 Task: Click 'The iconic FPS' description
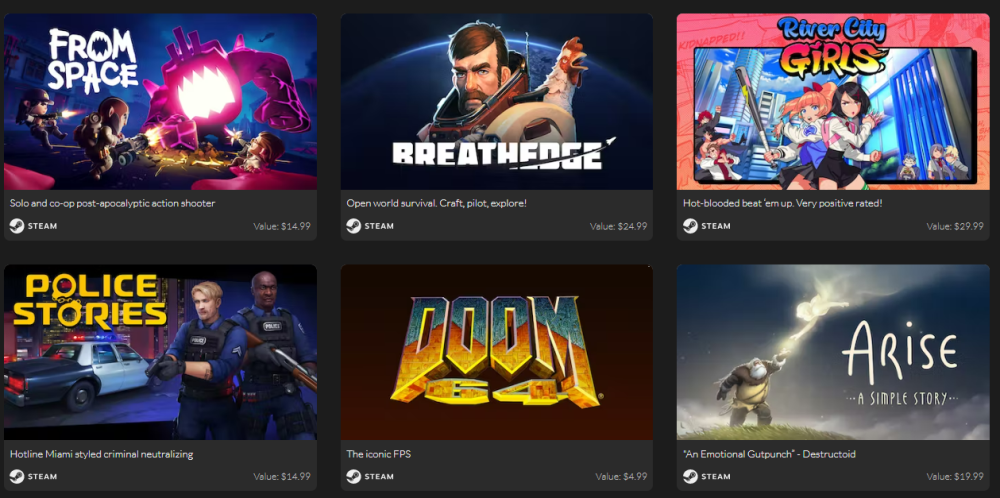[379, 455]
